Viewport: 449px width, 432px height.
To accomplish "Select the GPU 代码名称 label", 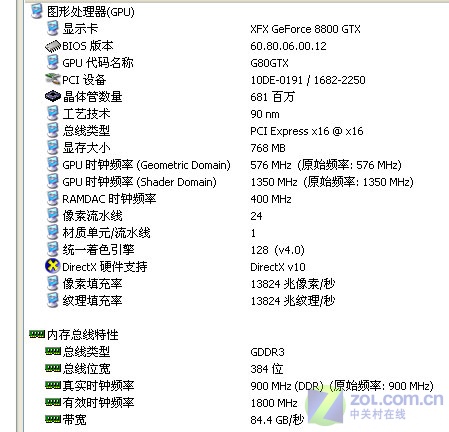I will [x=98, y=63].
